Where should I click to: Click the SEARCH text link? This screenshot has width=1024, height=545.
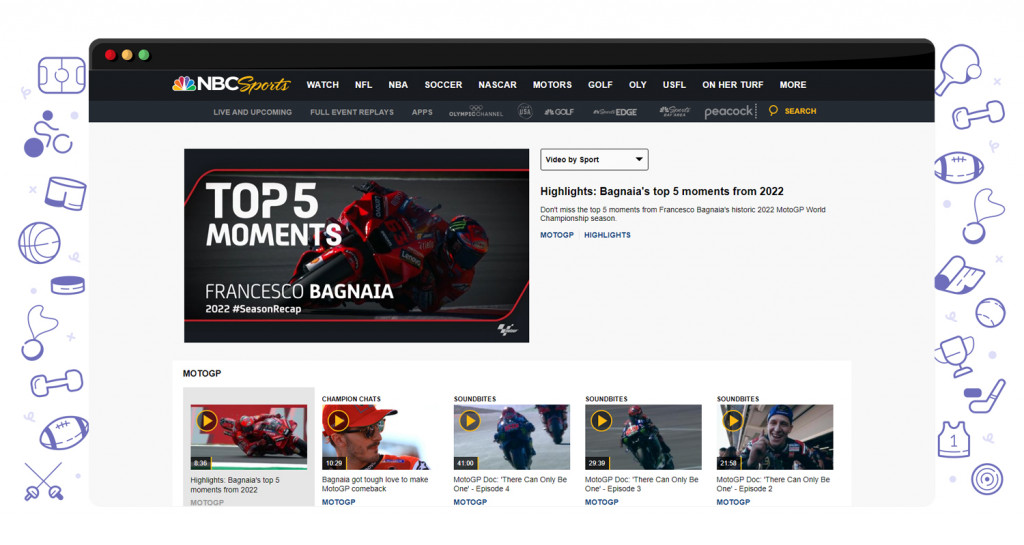click(x=801, y=111)
